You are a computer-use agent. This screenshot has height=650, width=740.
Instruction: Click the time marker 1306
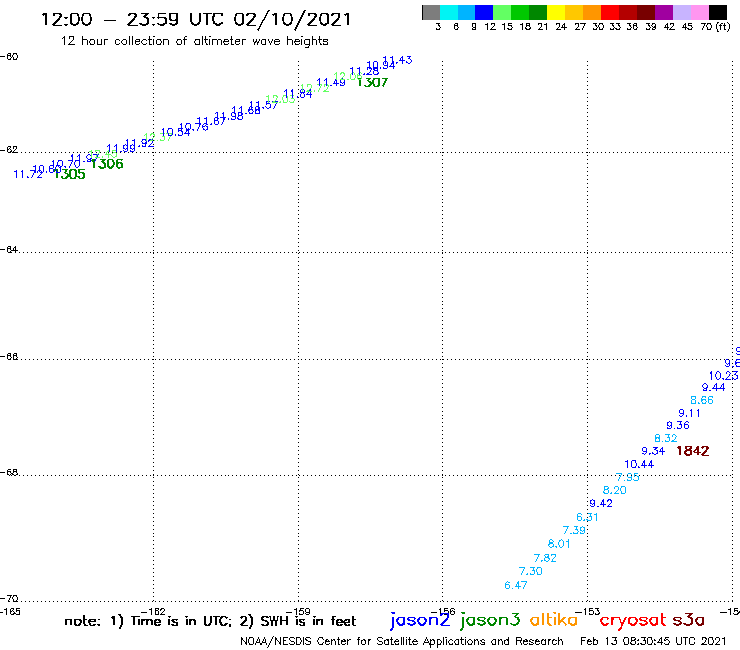[107, 164]
